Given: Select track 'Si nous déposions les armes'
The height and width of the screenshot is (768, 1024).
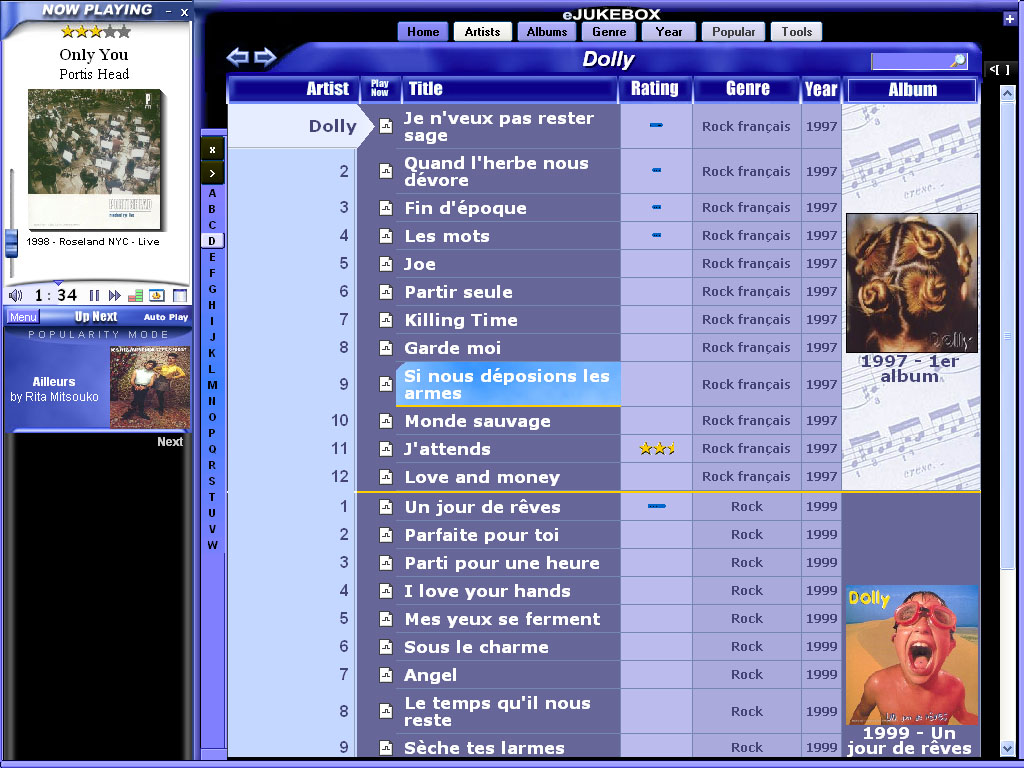Looking at the screenshot, I should point(508,385).
